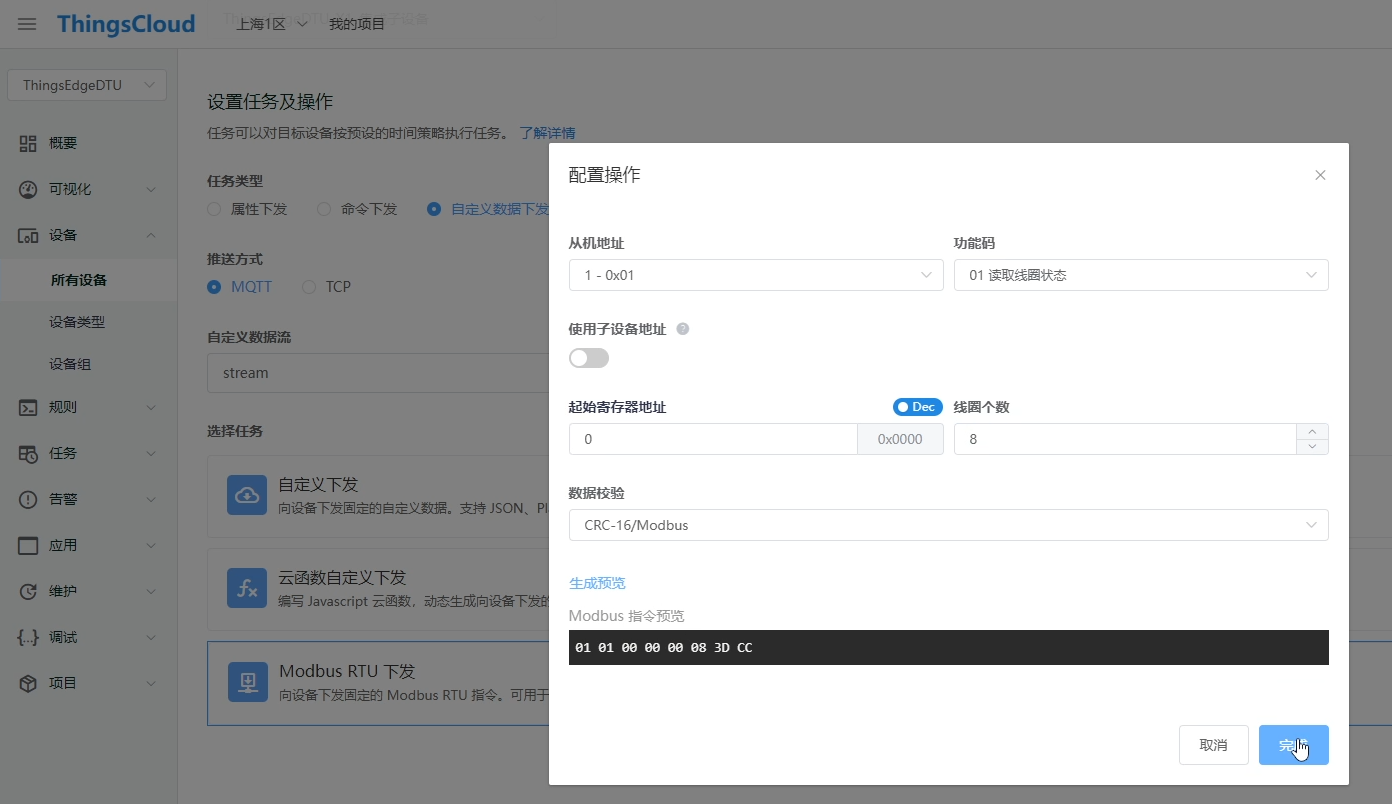Open the ThingsEdgeDTU project selector
1392x804 pixels.
click(87, 85)
